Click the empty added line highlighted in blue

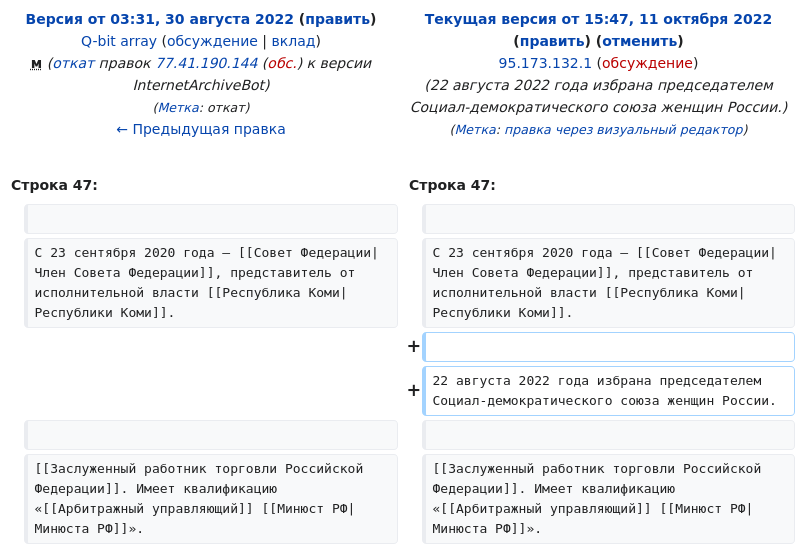(x=608, y=347)
